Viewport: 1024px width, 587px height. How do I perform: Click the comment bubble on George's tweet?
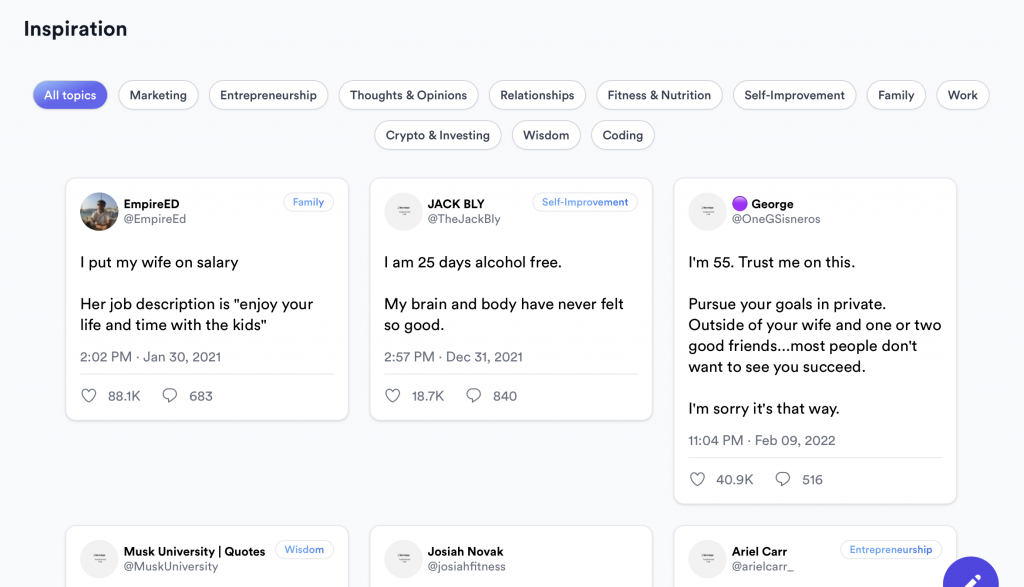783,480
